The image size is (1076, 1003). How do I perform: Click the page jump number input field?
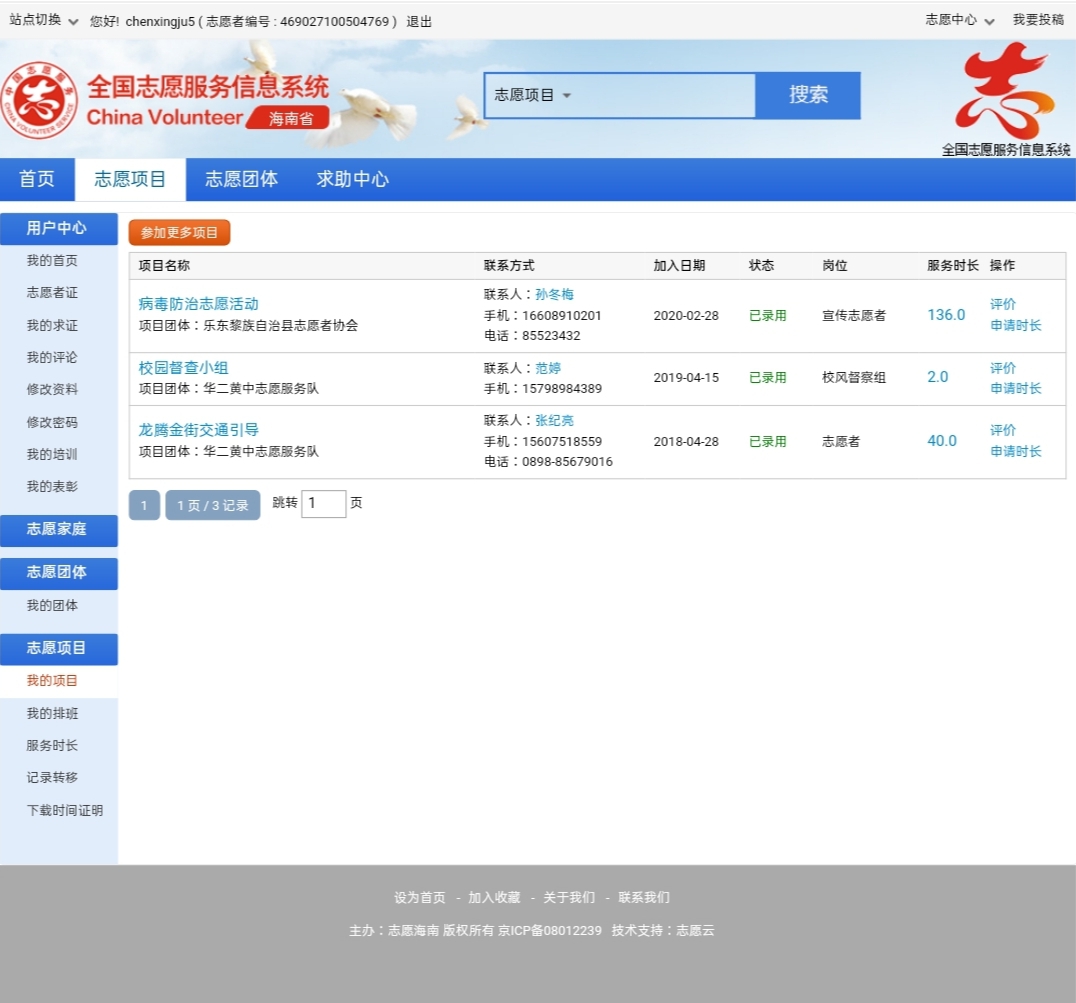[323, 504]
